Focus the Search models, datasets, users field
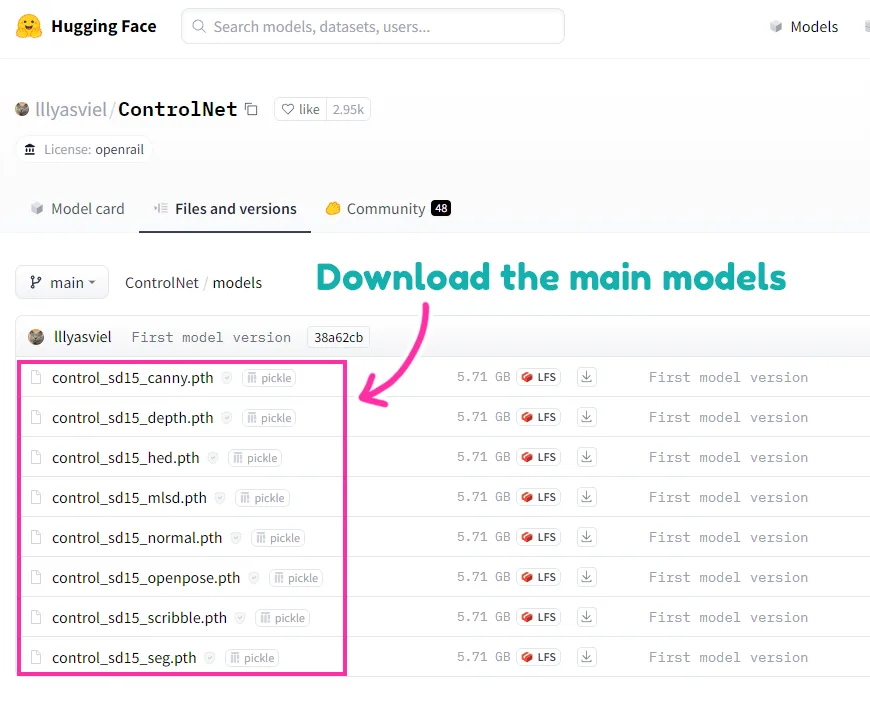 373,26
